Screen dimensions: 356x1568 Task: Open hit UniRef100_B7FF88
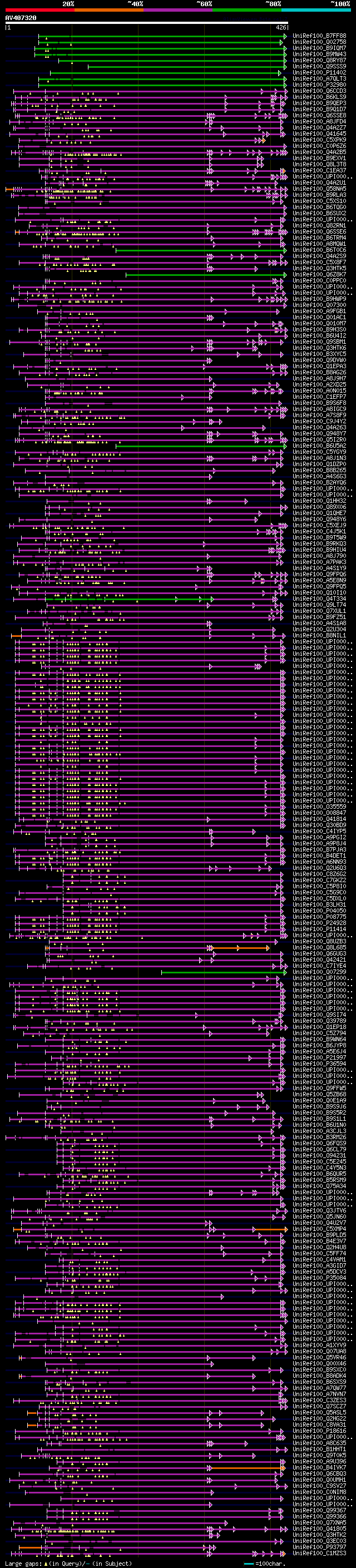(319, 36)
